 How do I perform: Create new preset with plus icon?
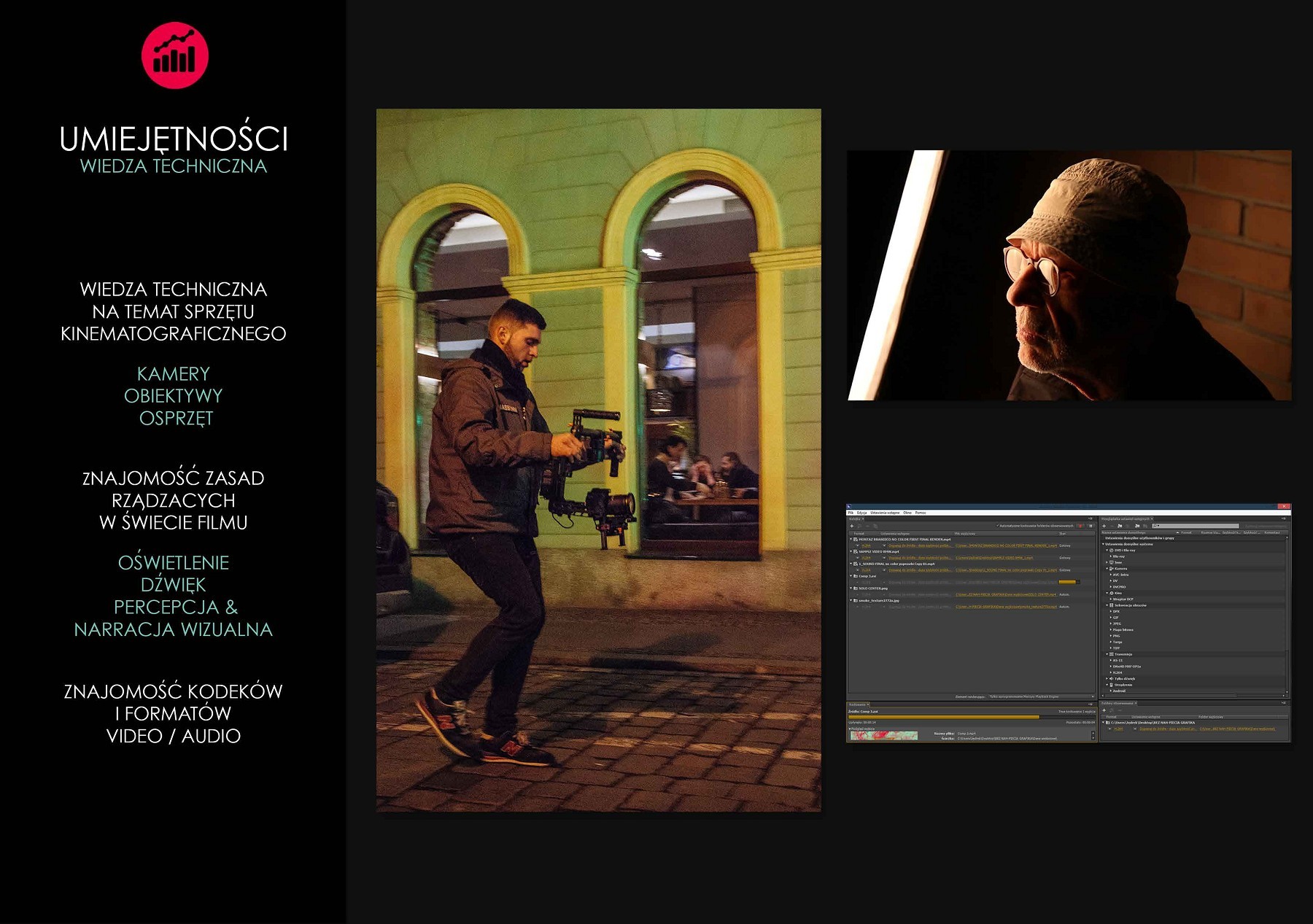click(x=1104, y=526)
